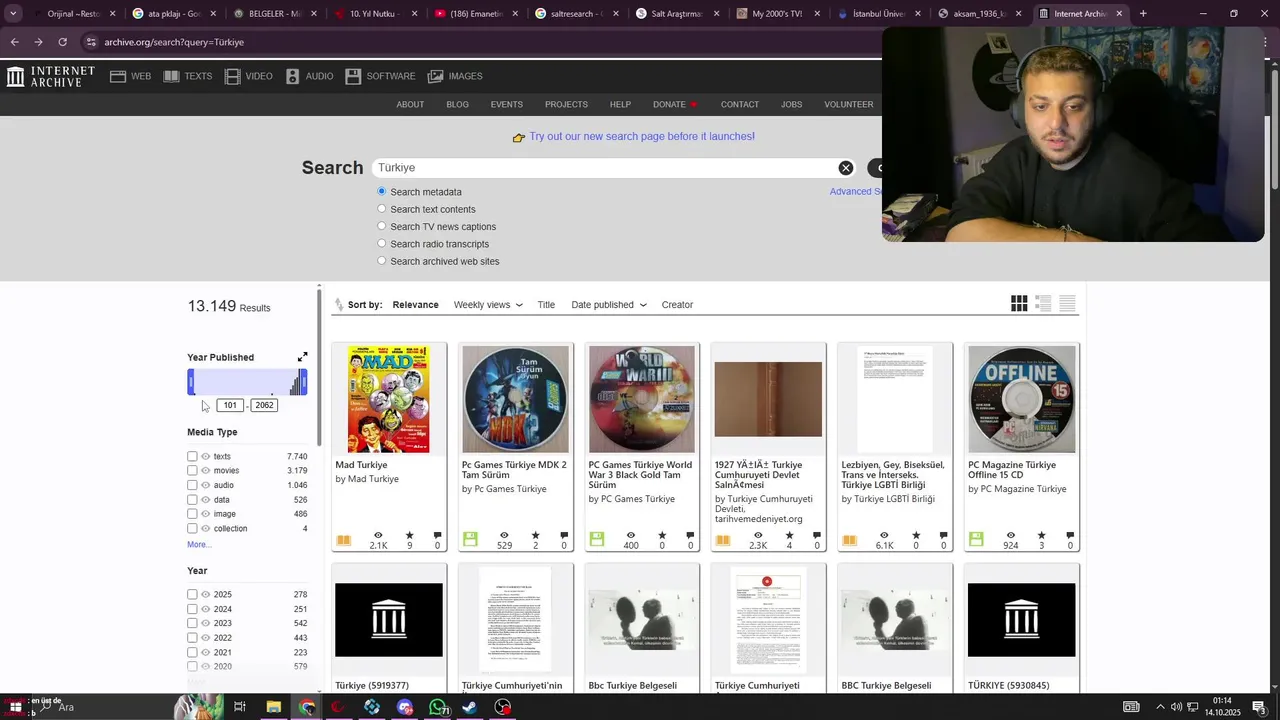Select Search radio transcripts radio button
The height and width of the screenshot is (720, 1280).
381,243
